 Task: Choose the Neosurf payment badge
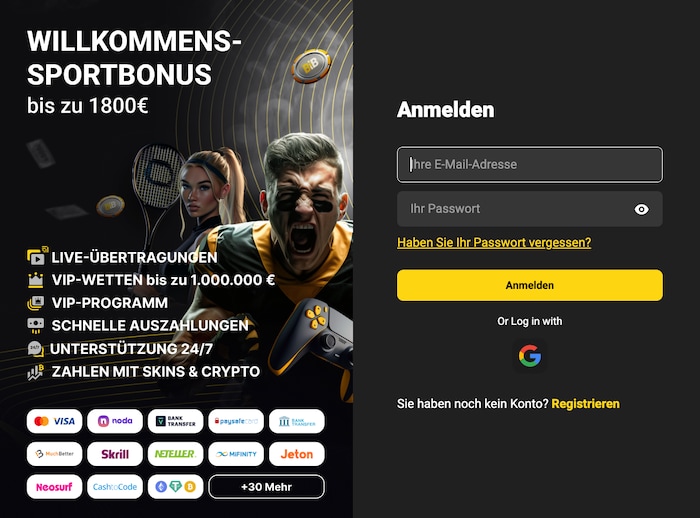[54, 486]
